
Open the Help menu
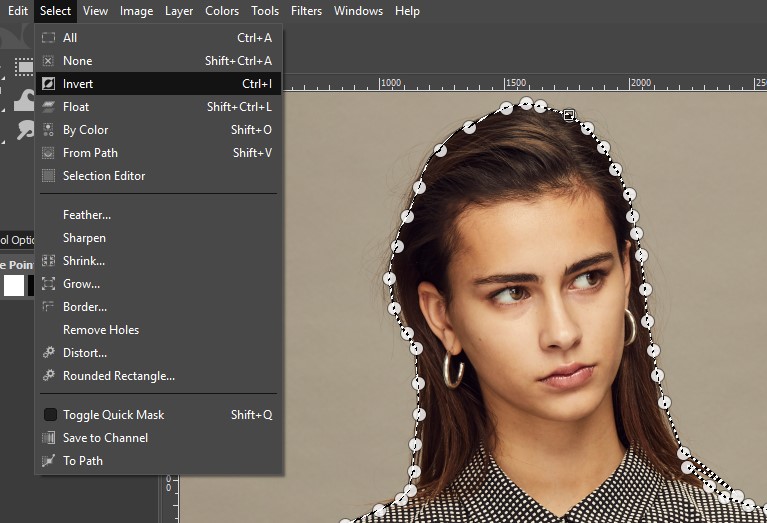click(407, 11)
